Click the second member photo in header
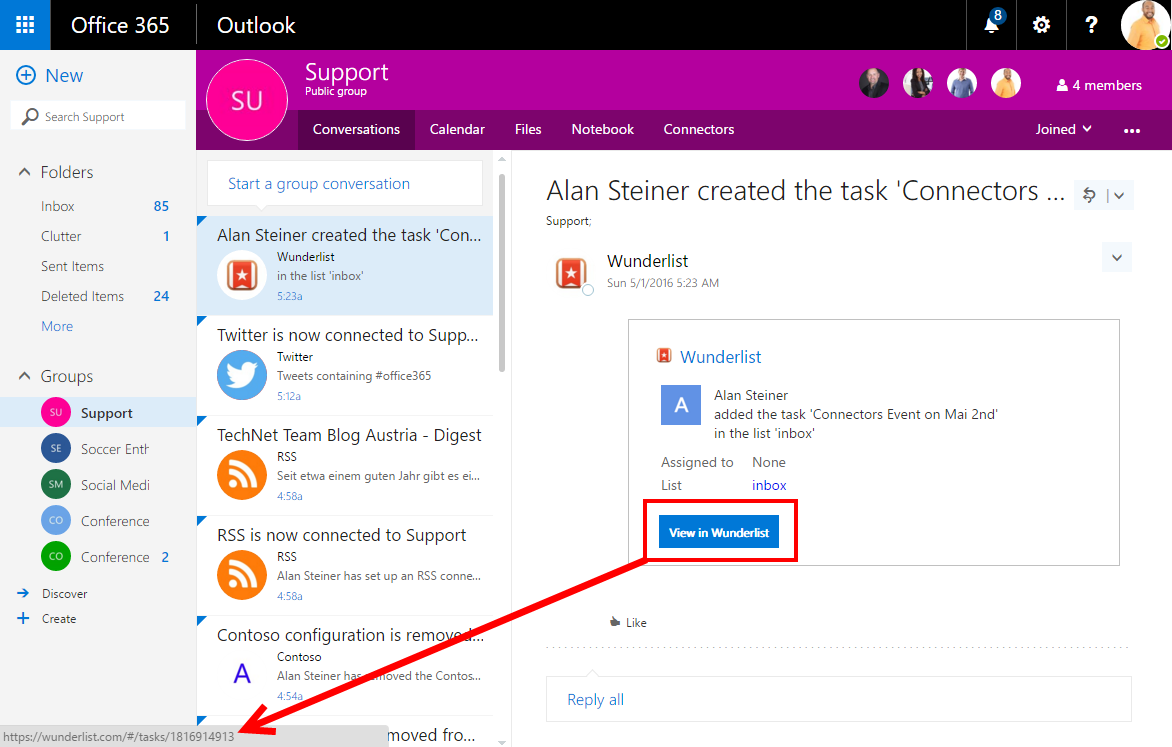This screenshot has height=747, width=1172. tap(918, 83)
